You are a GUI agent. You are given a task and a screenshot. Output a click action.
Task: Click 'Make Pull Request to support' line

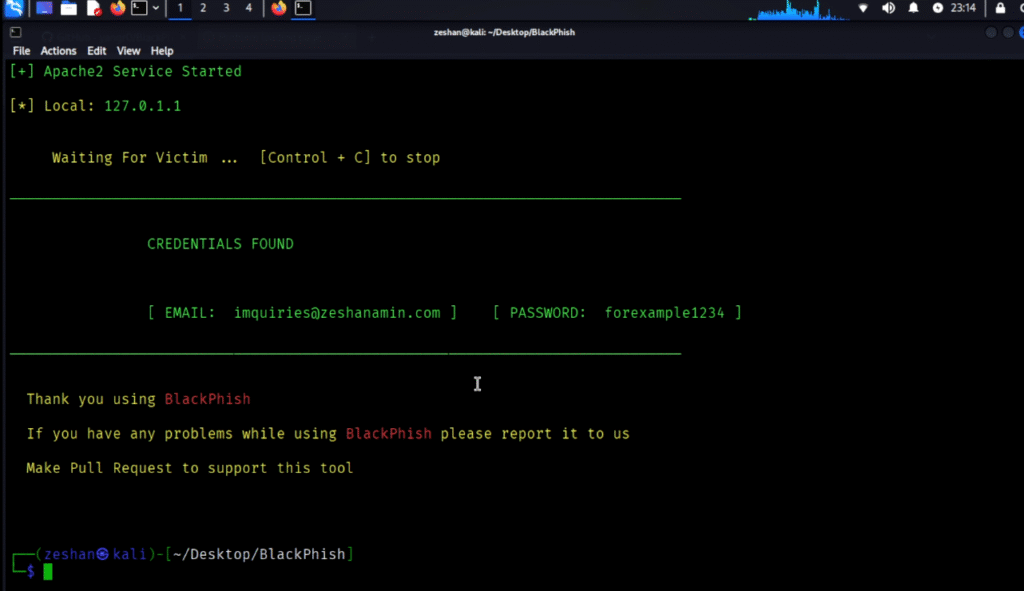pos(189,468)
